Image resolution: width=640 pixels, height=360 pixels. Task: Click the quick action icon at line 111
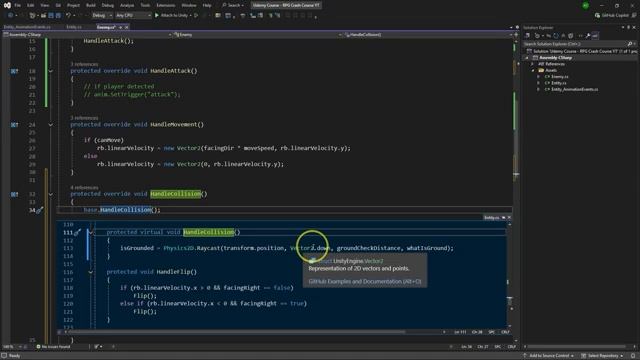(x=77, y=232)
